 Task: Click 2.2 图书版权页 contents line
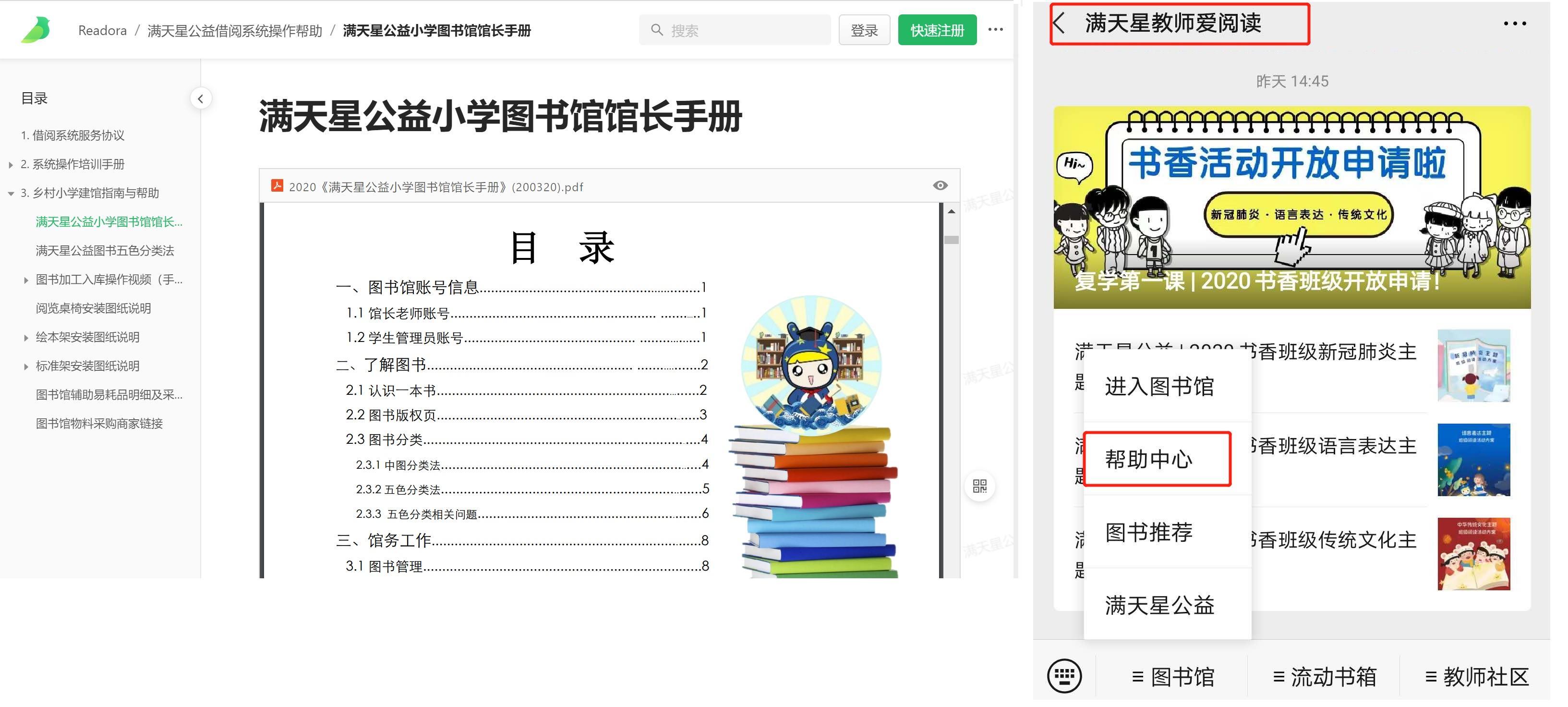[x=527, y=414]
